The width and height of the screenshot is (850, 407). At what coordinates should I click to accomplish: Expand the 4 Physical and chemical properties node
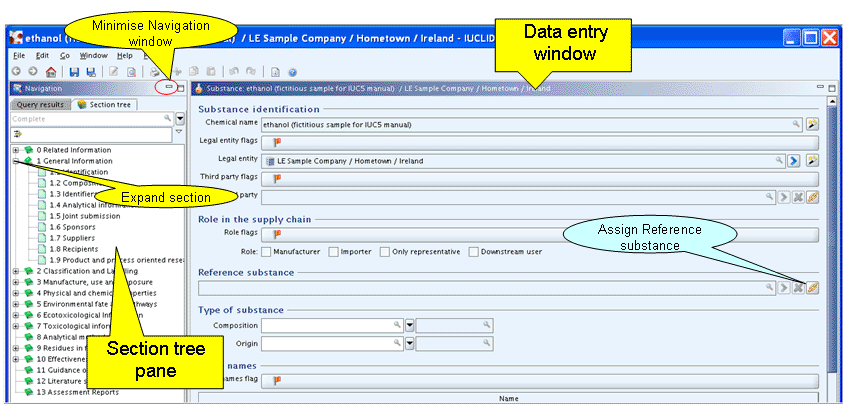coord(16,293)
